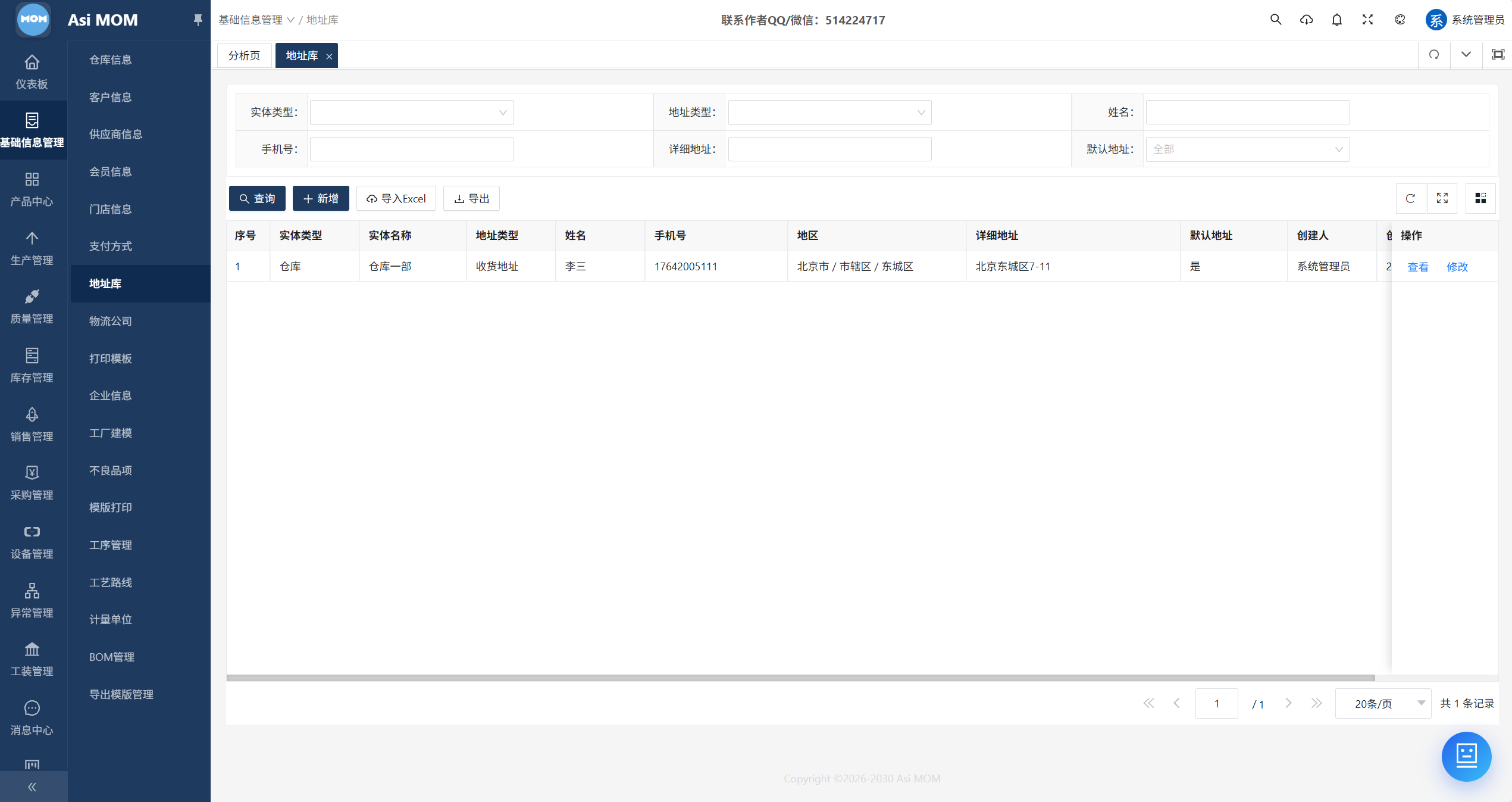This screenshot has width=1512, height=802.
Task: Refresh the table with circular arrow icon
Action: [1410, 198]
